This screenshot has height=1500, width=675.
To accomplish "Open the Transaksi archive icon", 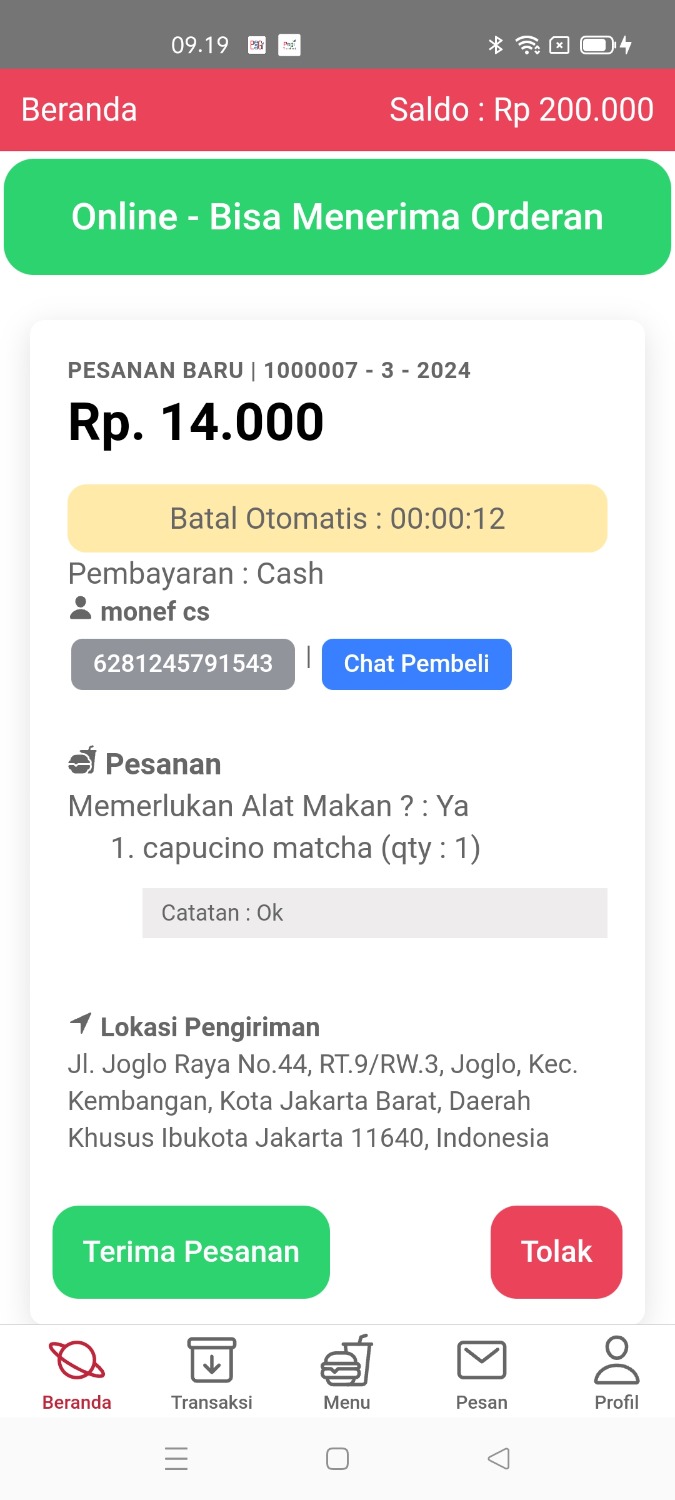I will click(212, 1361).
